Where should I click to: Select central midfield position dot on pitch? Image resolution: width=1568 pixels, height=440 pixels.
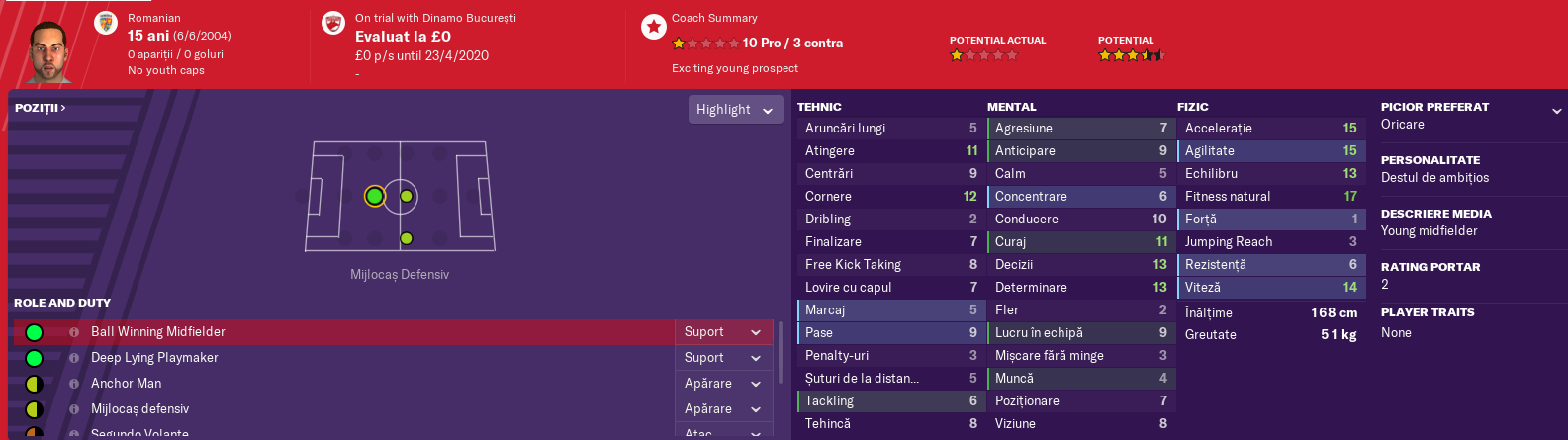pos(406,196)
